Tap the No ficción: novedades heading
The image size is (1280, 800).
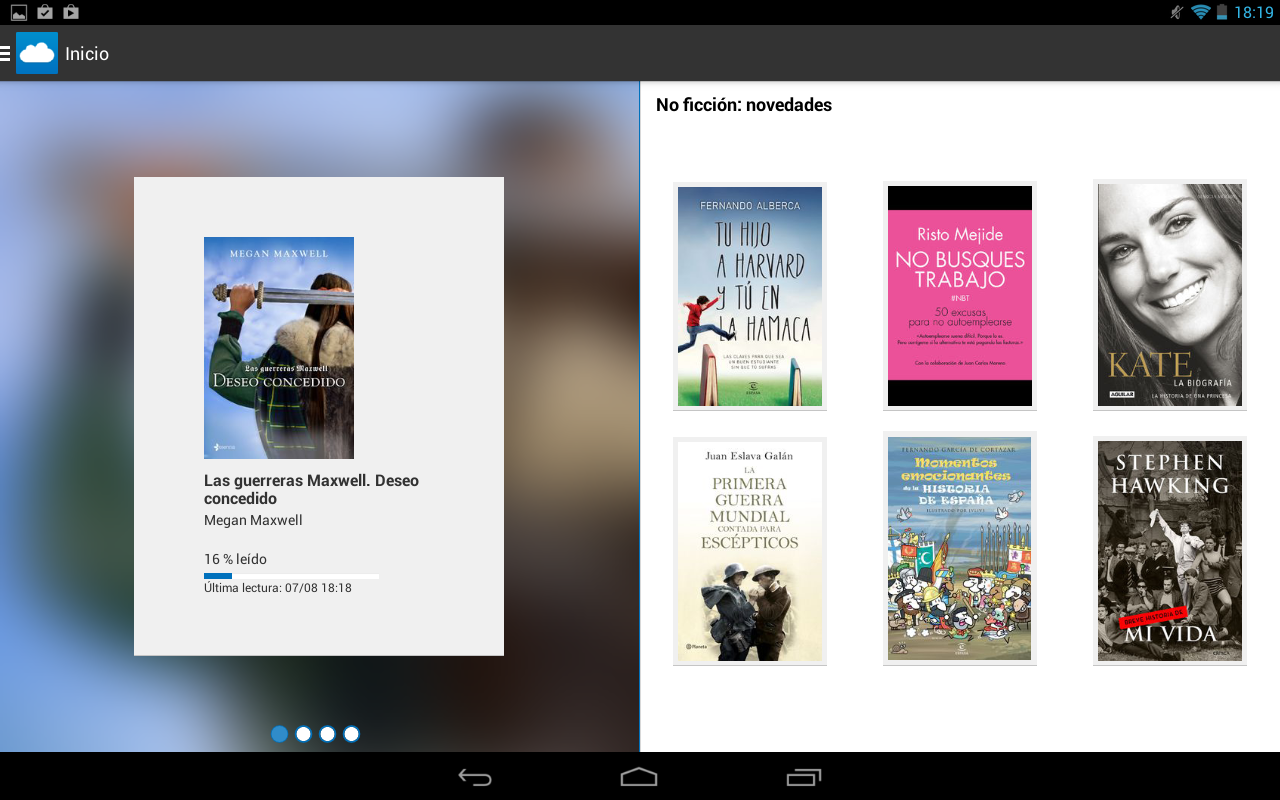coord(744,105)
